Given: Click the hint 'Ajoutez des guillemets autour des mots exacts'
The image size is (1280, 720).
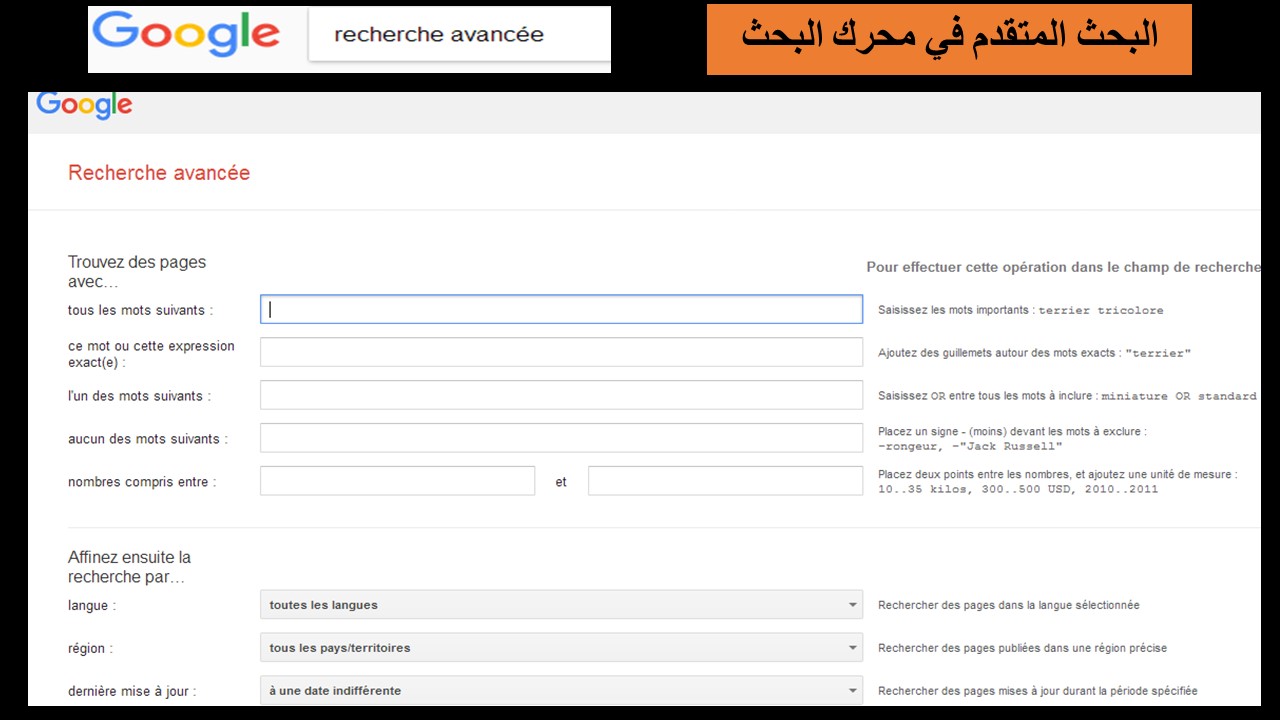Looking at the screenshot, I should tap(1035, 353).
